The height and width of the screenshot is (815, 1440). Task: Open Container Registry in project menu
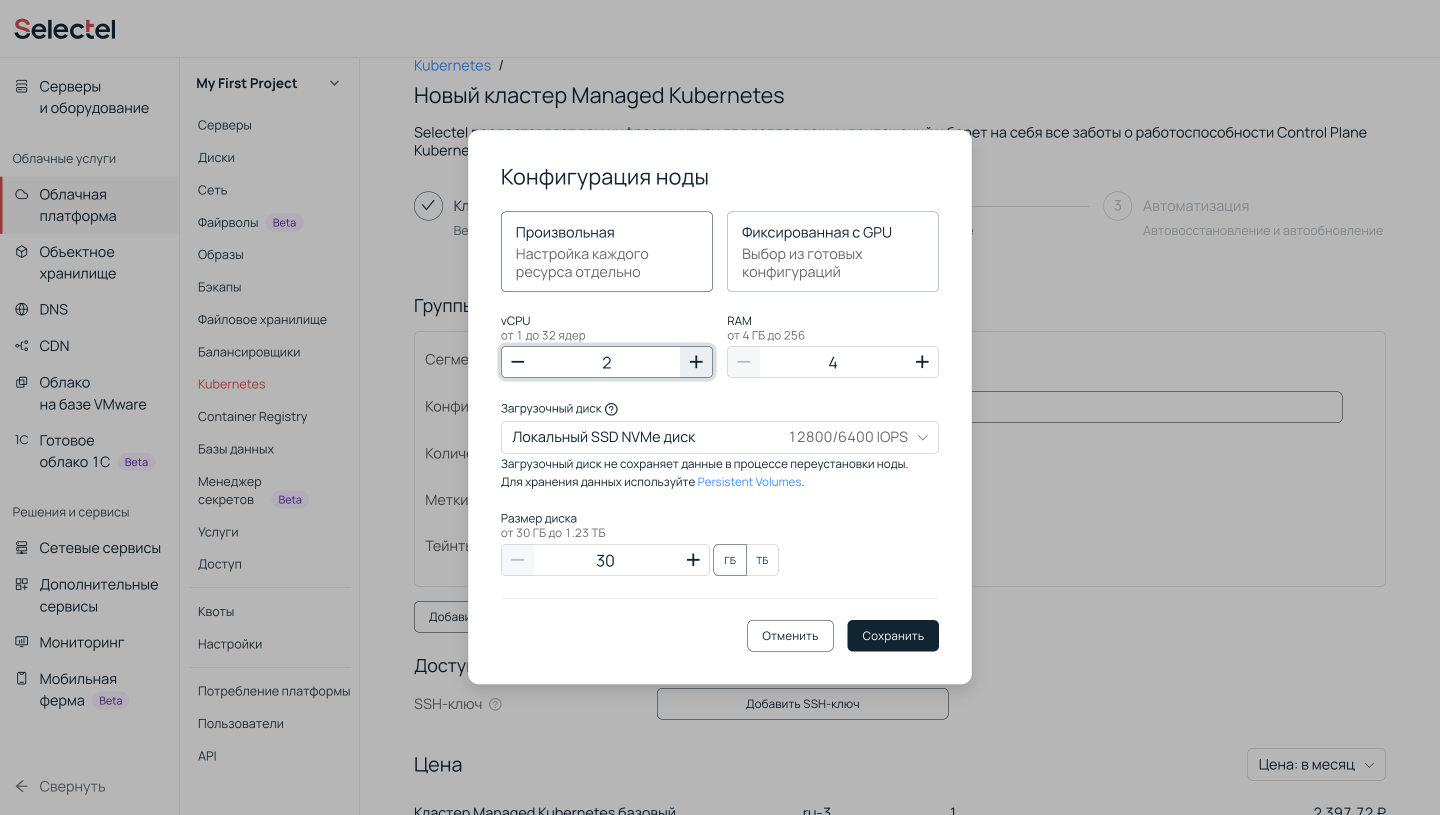point(253,416)
